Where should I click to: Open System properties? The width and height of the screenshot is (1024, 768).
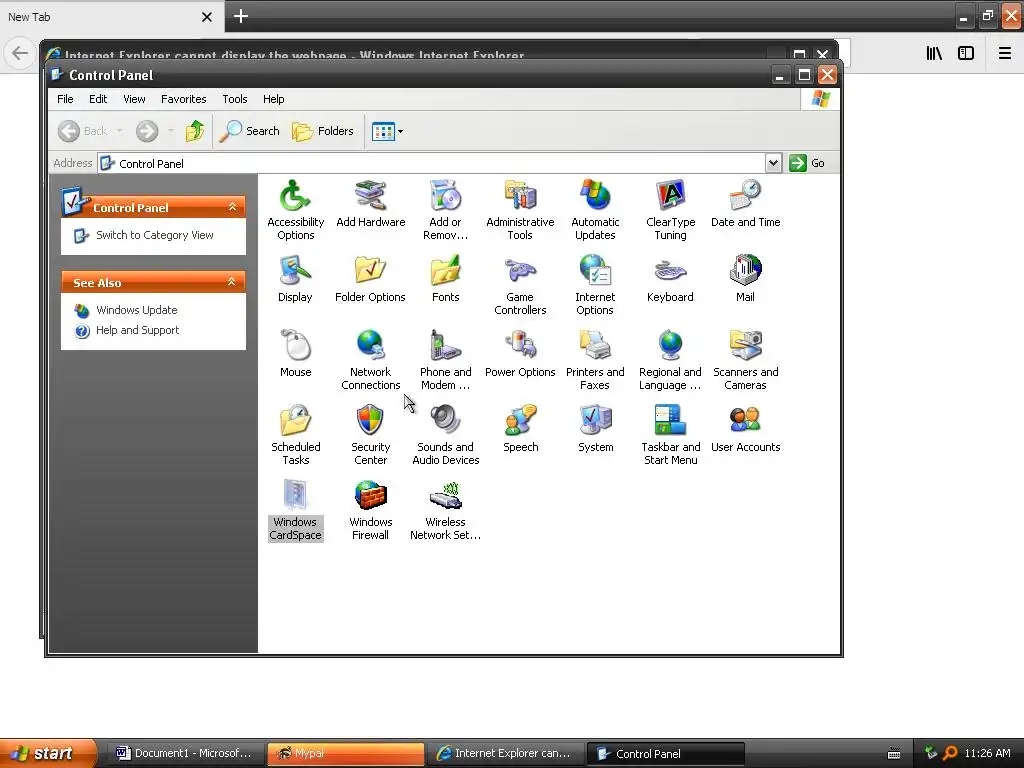595,429
